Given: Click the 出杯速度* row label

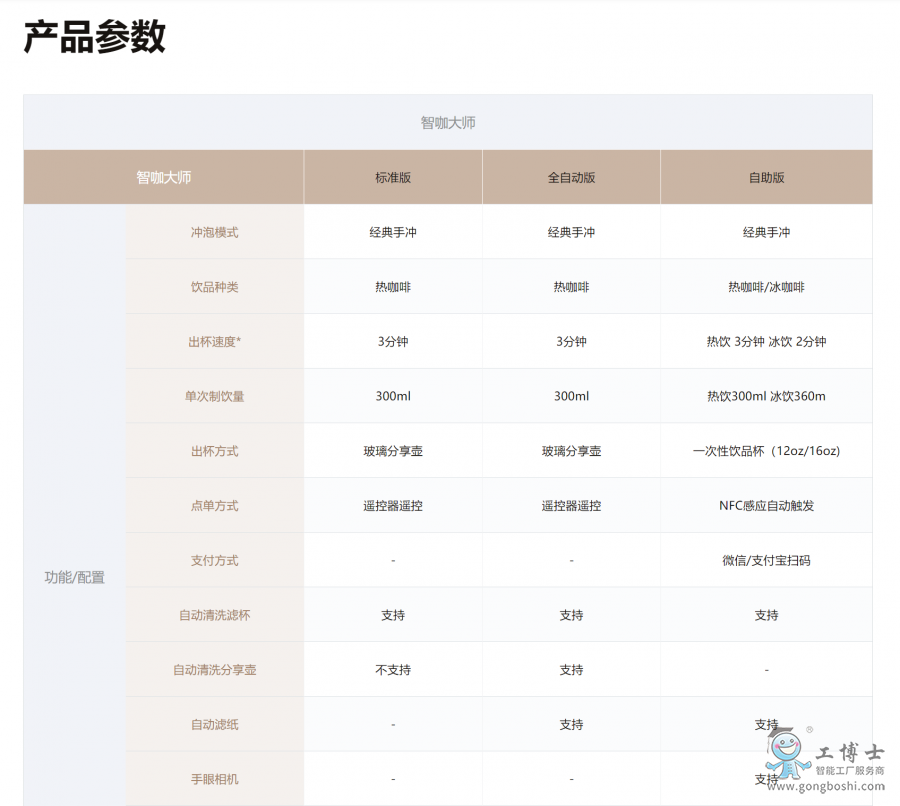Looking at the screenshot, I should coord(214,342).
